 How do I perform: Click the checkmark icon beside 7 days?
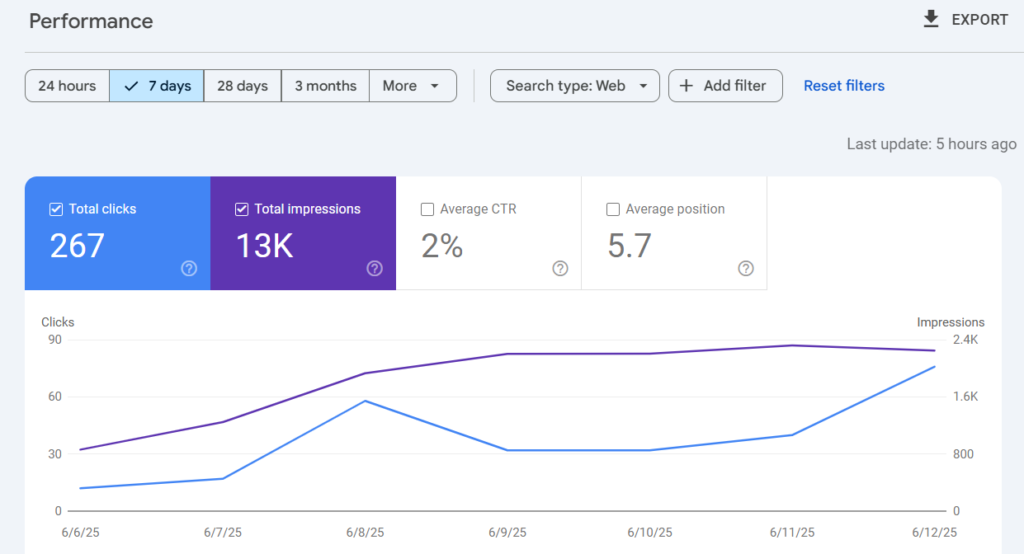click(131, 86)
